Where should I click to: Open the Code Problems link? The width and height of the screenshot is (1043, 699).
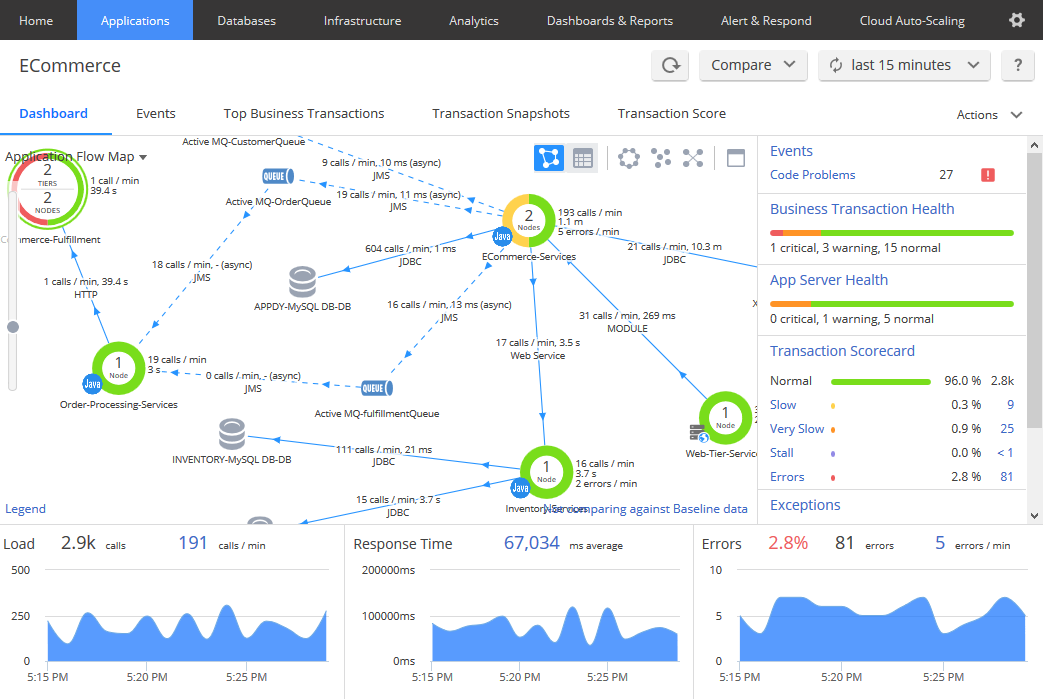(812, 175)
